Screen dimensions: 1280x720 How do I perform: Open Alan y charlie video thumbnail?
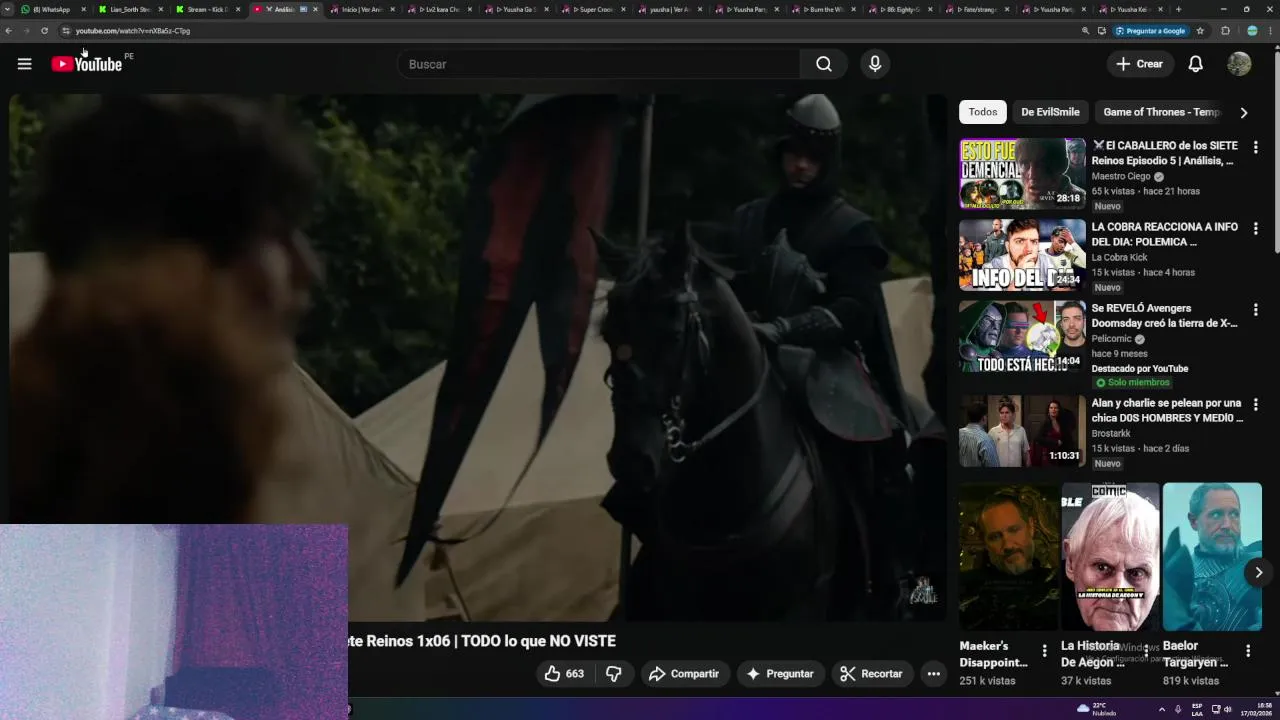coord(1022,431)
